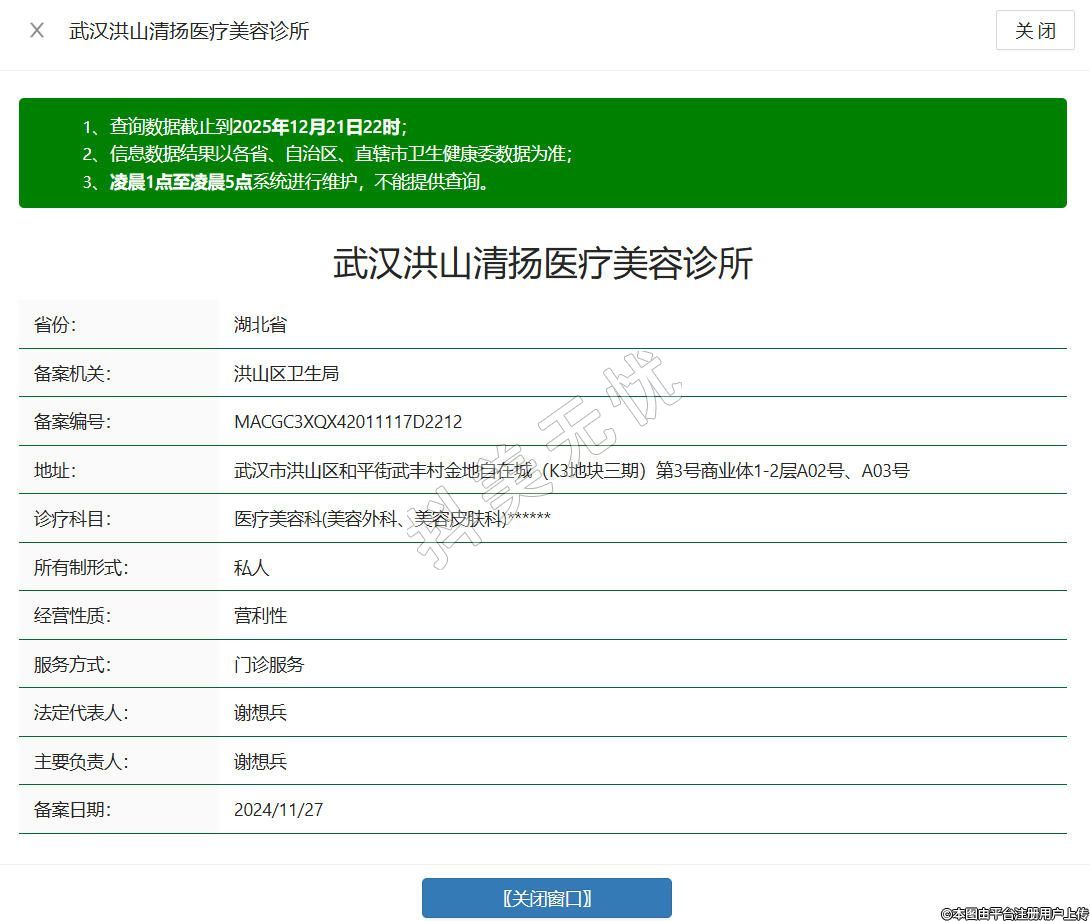Click the header title text next to X icon

(189, 31)
